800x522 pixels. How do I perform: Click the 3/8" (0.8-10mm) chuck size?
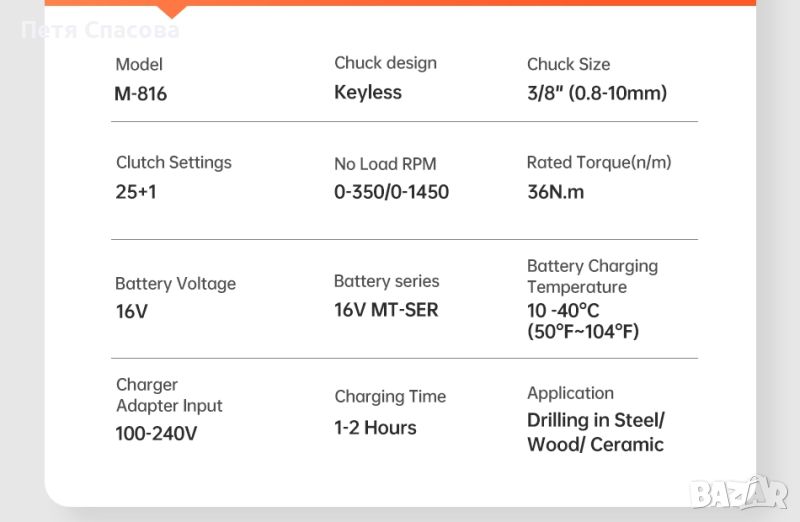coord(596,93)
